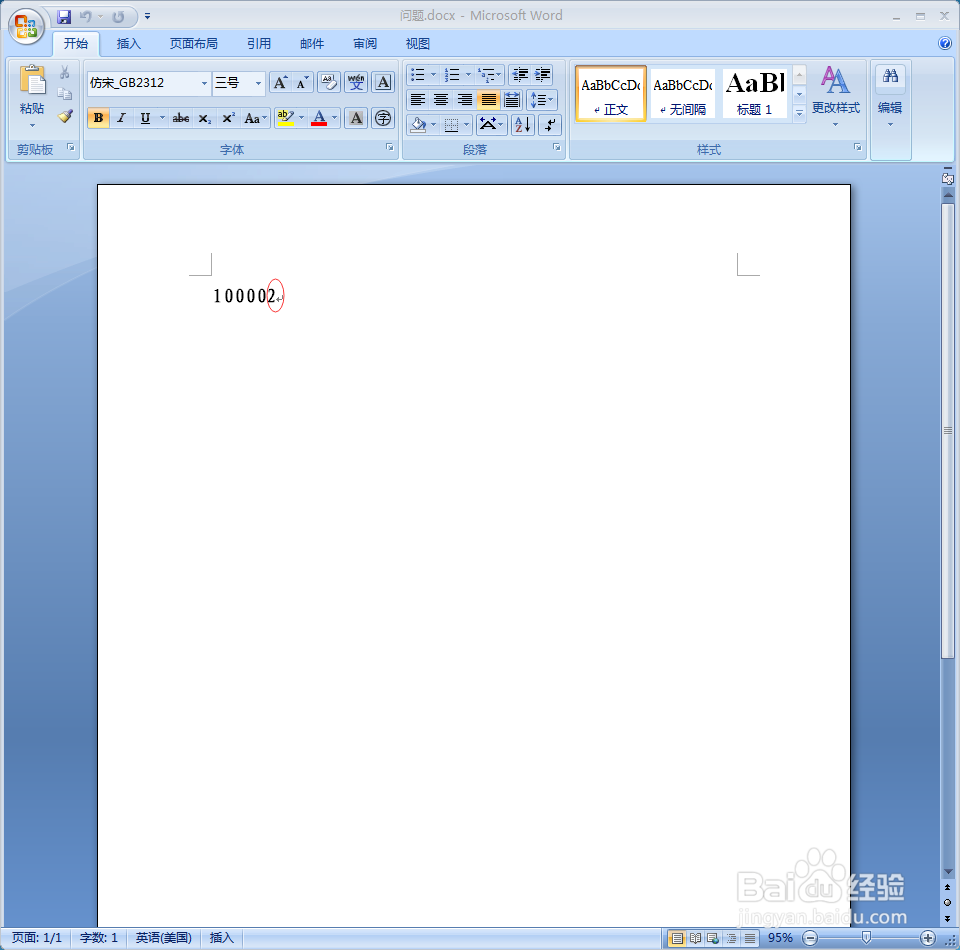Screen dimensions: 960x950
Task: Sort the text A to Z
Action: coord(523,125)
